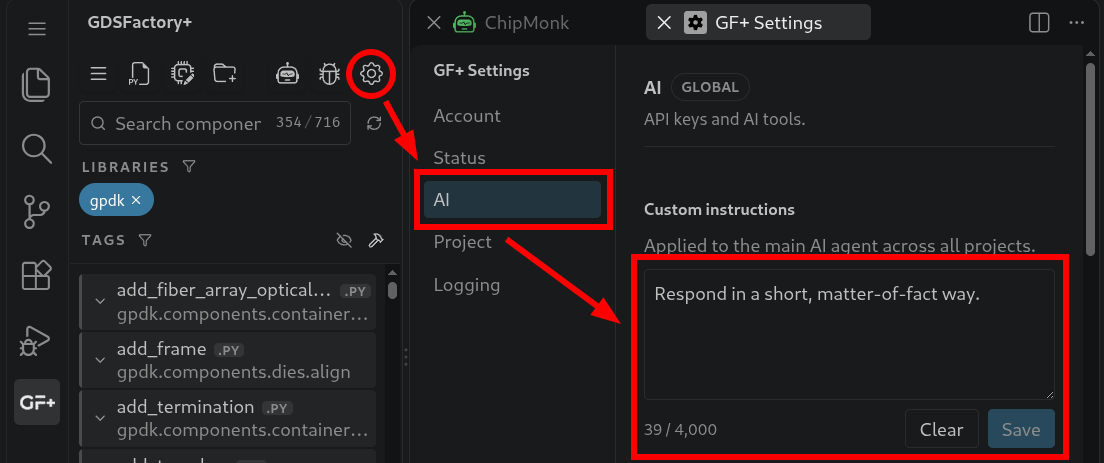Click the settings panel scrollbar
The width and height of the screenshot is (1104, 463).
[x=1090, y=158]
